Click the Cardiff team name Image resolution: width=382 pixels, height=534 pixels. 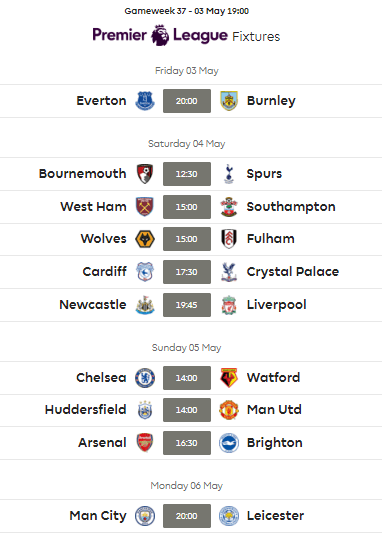[105, 272]
